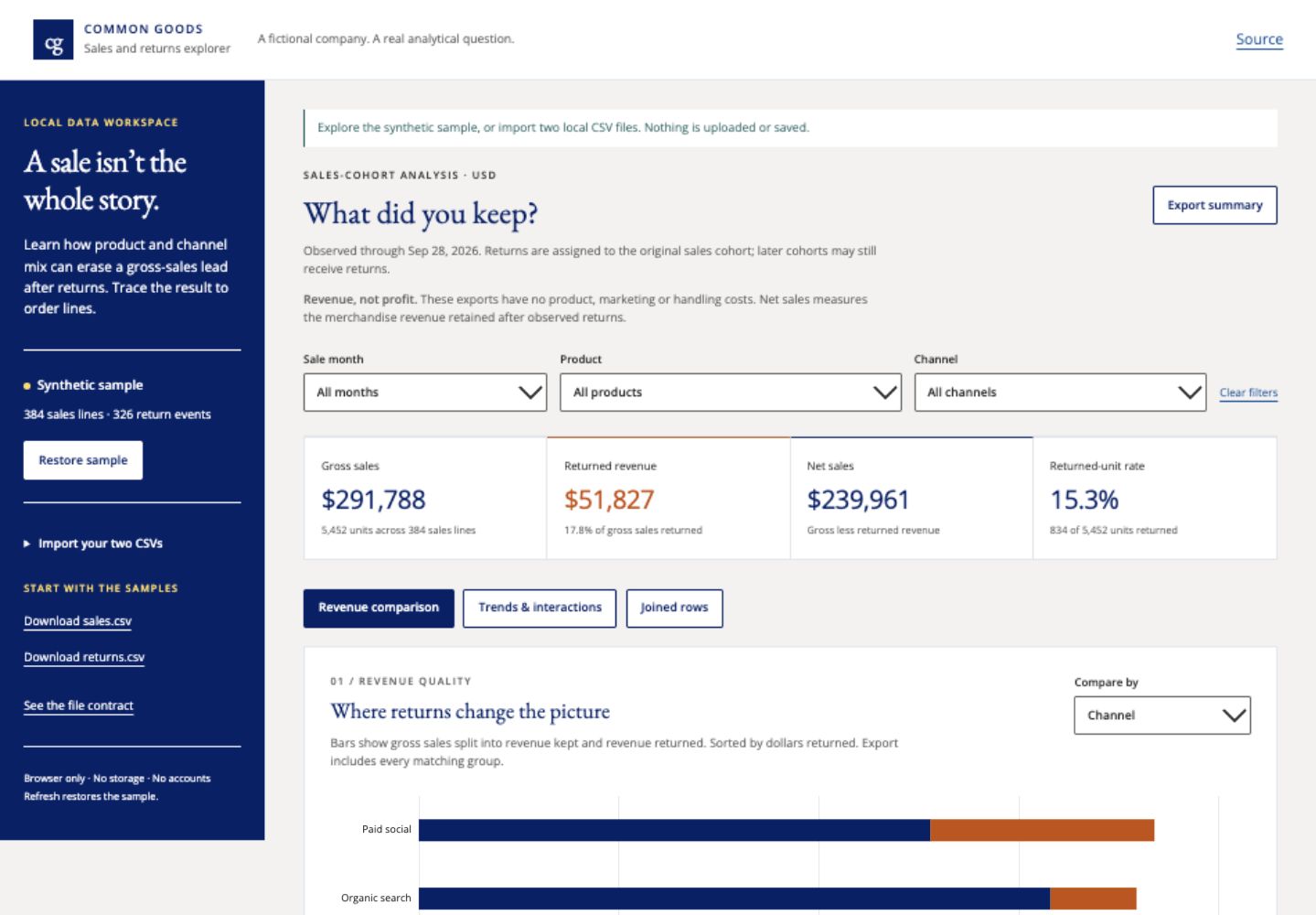Screen dimensions: 1316x915
Task: Click 'Where returns change the picture' heading
Action: tap(470, 712)
